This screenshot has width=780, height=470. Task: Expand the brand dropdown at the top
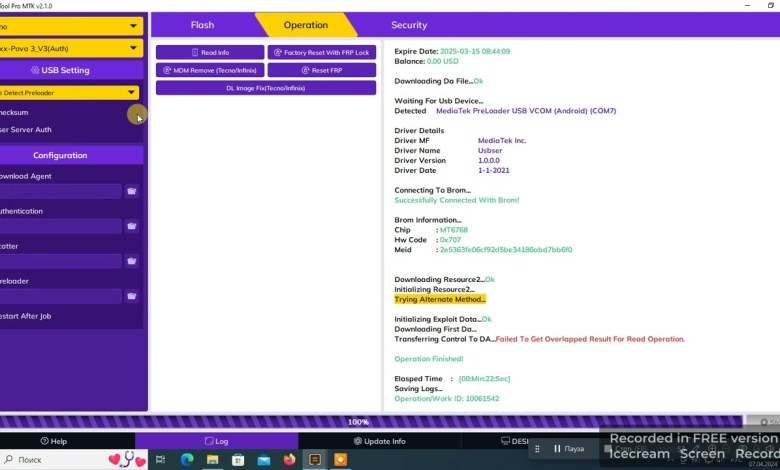coord(70,26)
